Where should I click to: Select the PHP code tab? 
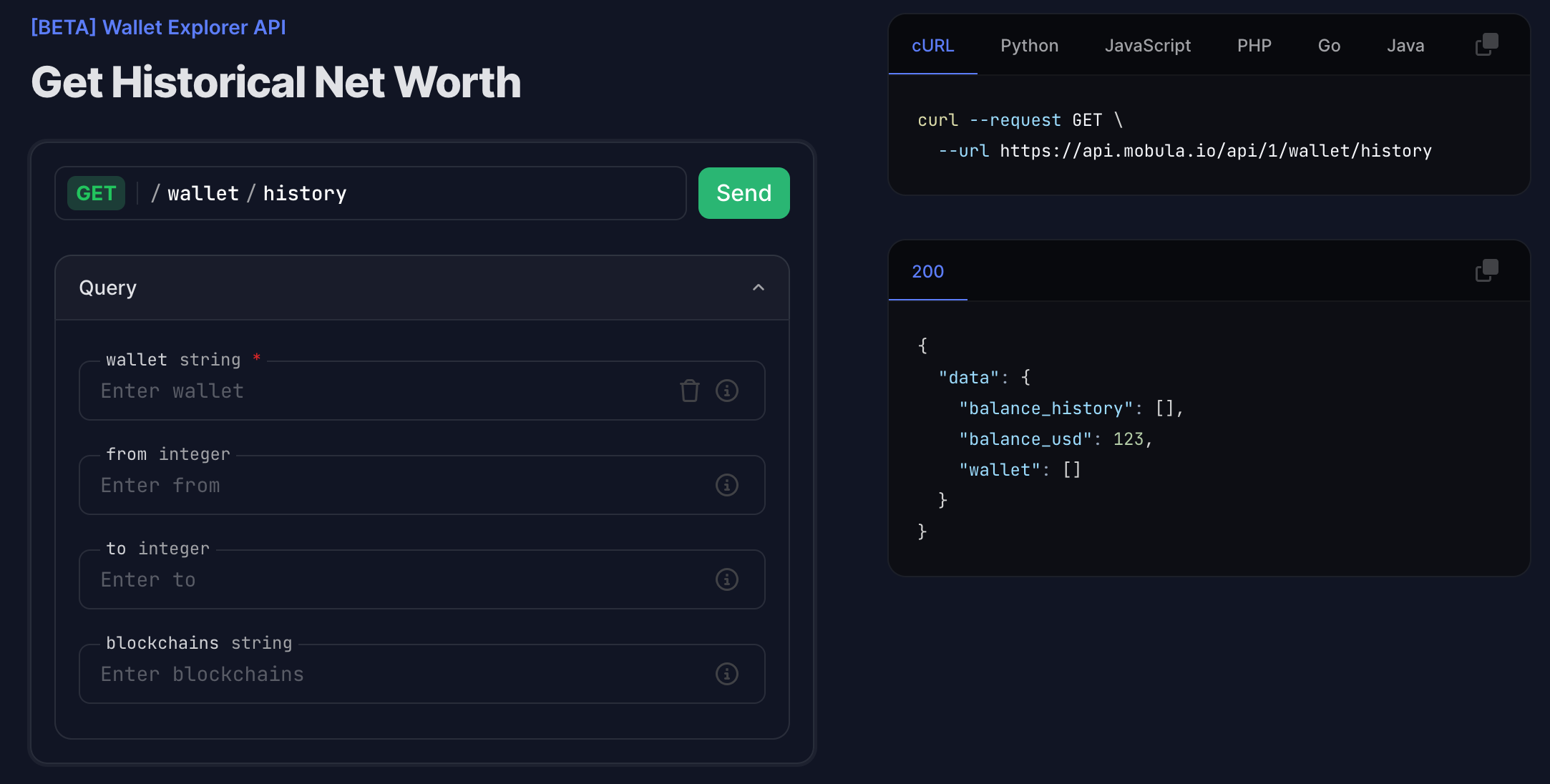coord(1254,46)
